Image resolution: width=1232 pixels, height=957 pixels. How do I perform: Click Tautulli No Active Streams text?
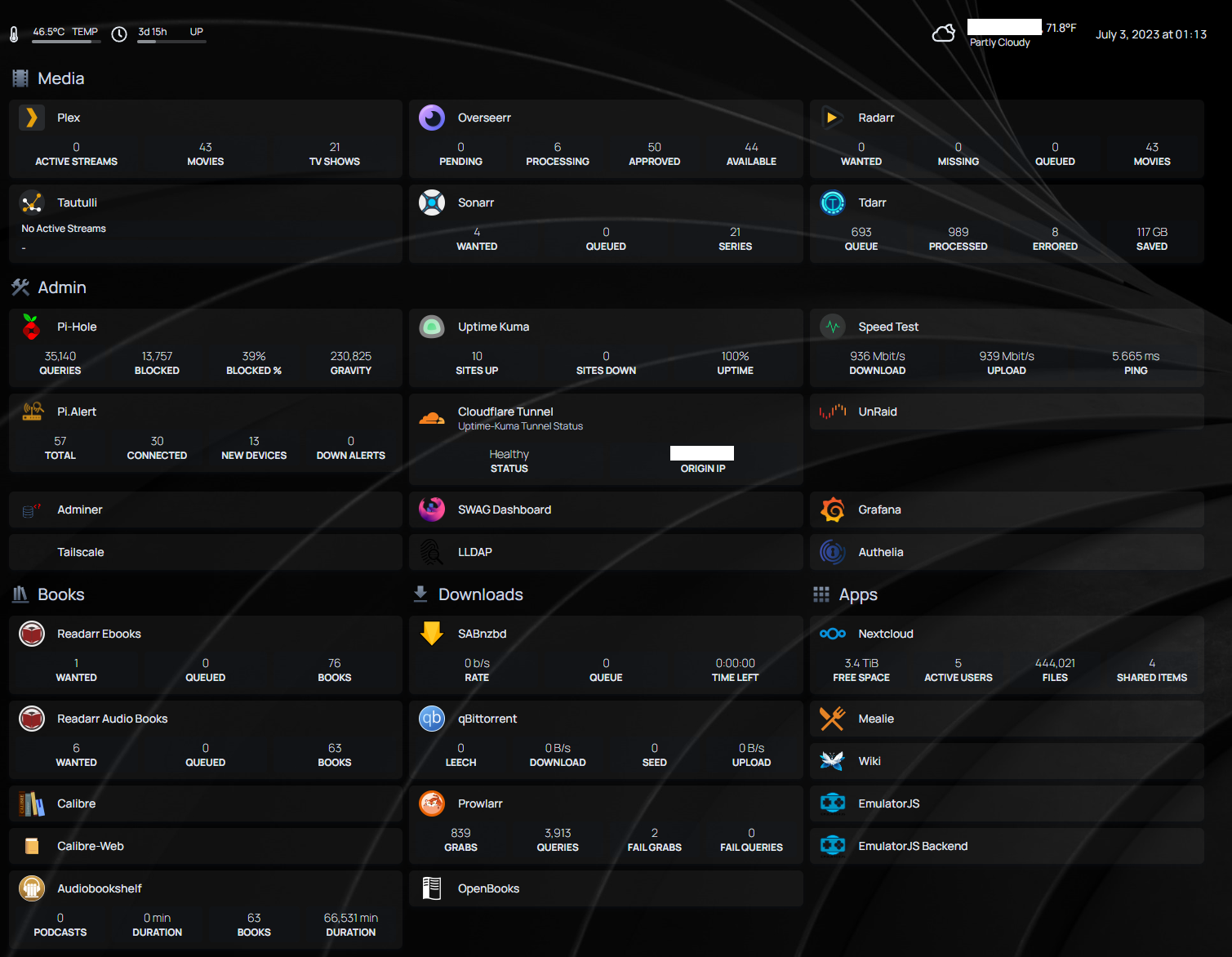click(x=64, y=229)
